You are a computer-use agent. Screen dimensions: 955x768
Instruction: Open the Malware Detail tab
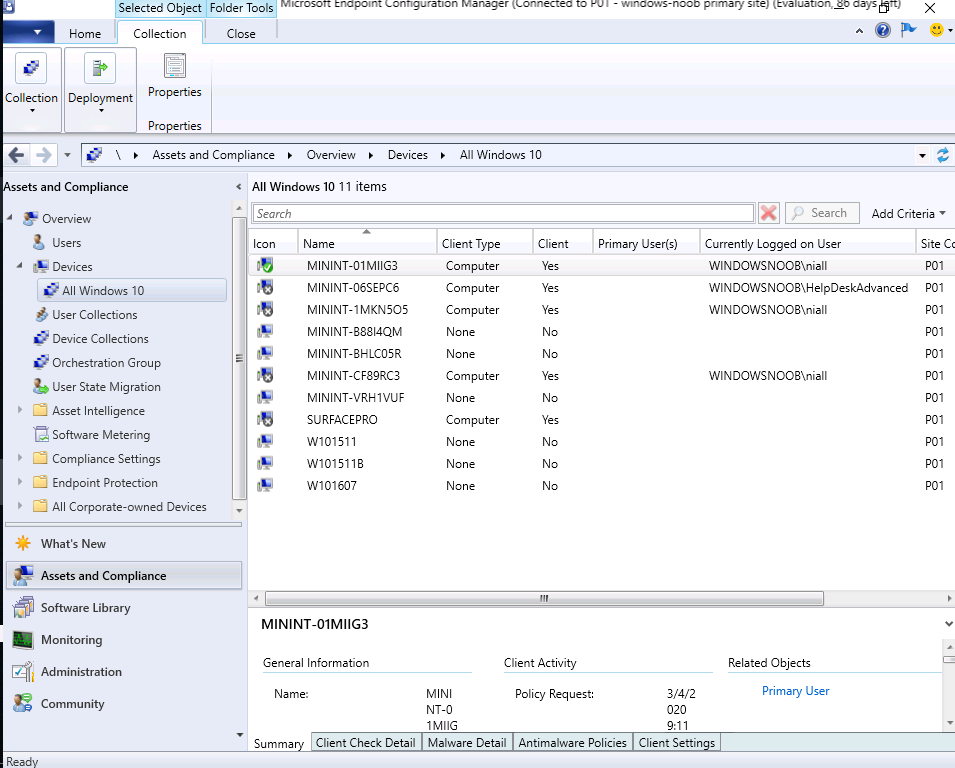pos(467,742)
